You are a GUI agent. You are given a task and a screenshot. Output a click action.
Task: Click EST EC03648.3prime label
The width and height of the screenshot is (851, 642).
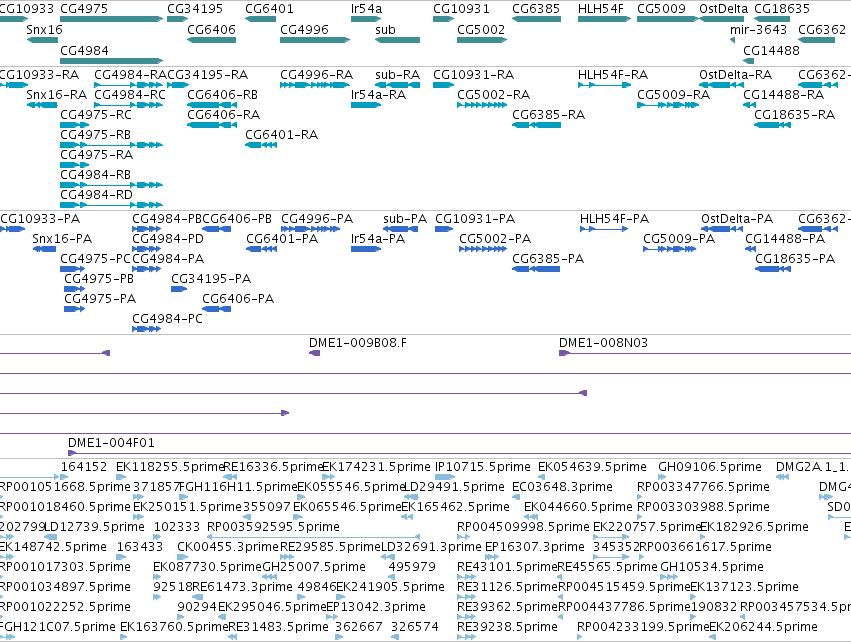tap(562, 487)
